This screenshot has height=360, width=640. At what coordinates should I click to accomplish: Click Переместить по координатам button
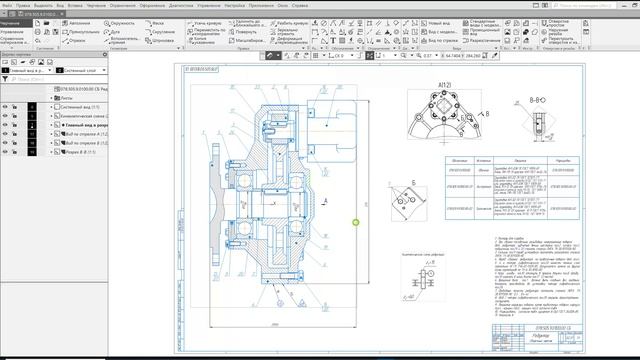(206, 32)
